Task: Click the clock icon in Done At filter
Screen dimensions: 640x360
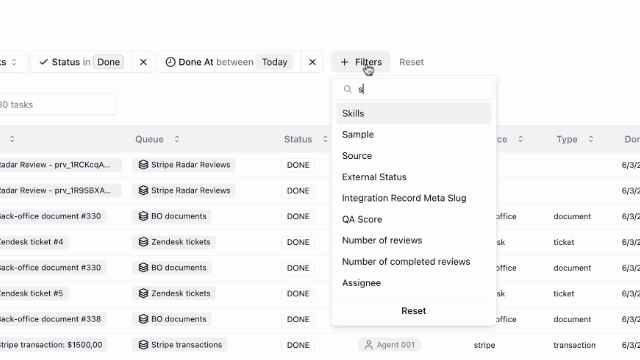Action: click(170, 62)
